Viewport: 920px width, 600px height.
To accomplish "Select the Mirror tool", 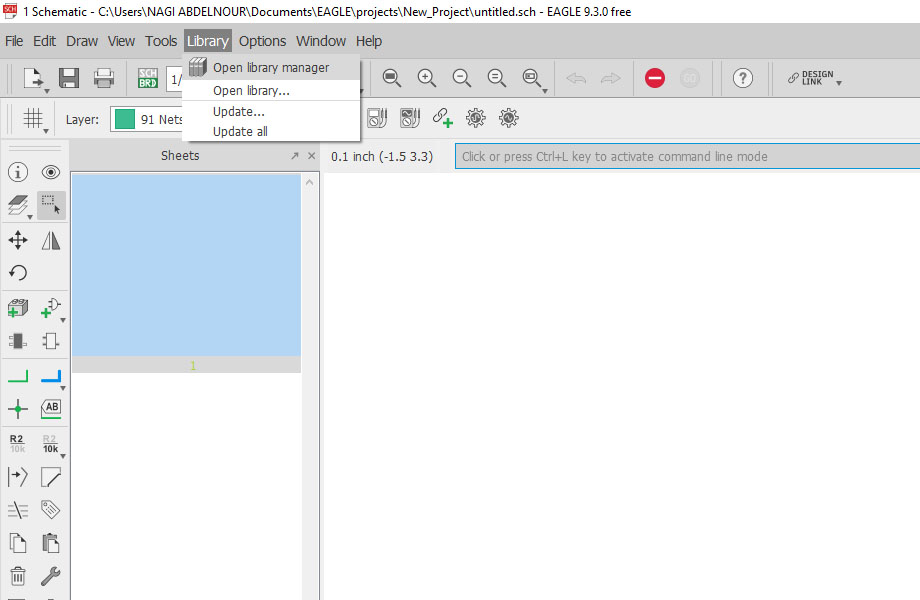I will (x=51, y=240).
